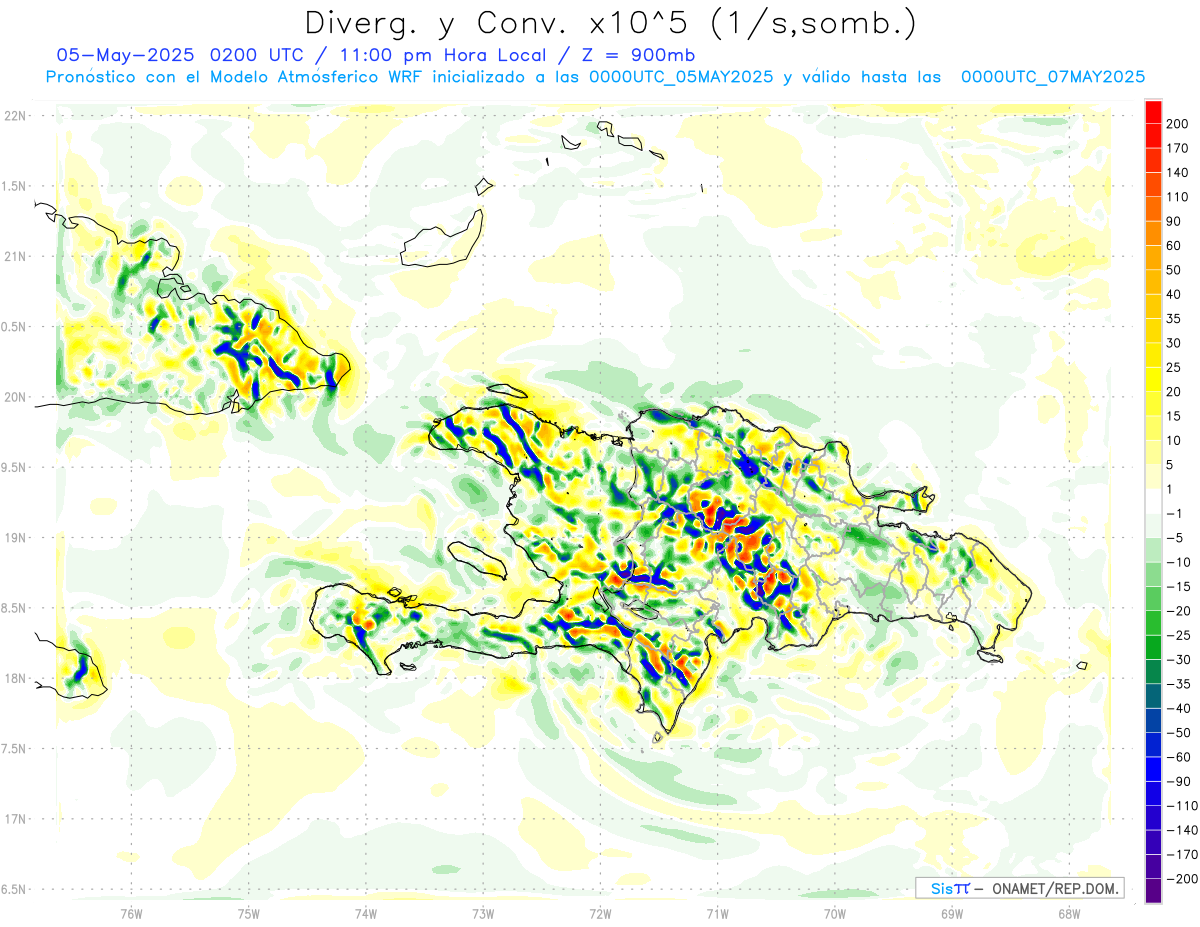Click the 18N latitude label
1200x927 pixels.
pos(15,678)
